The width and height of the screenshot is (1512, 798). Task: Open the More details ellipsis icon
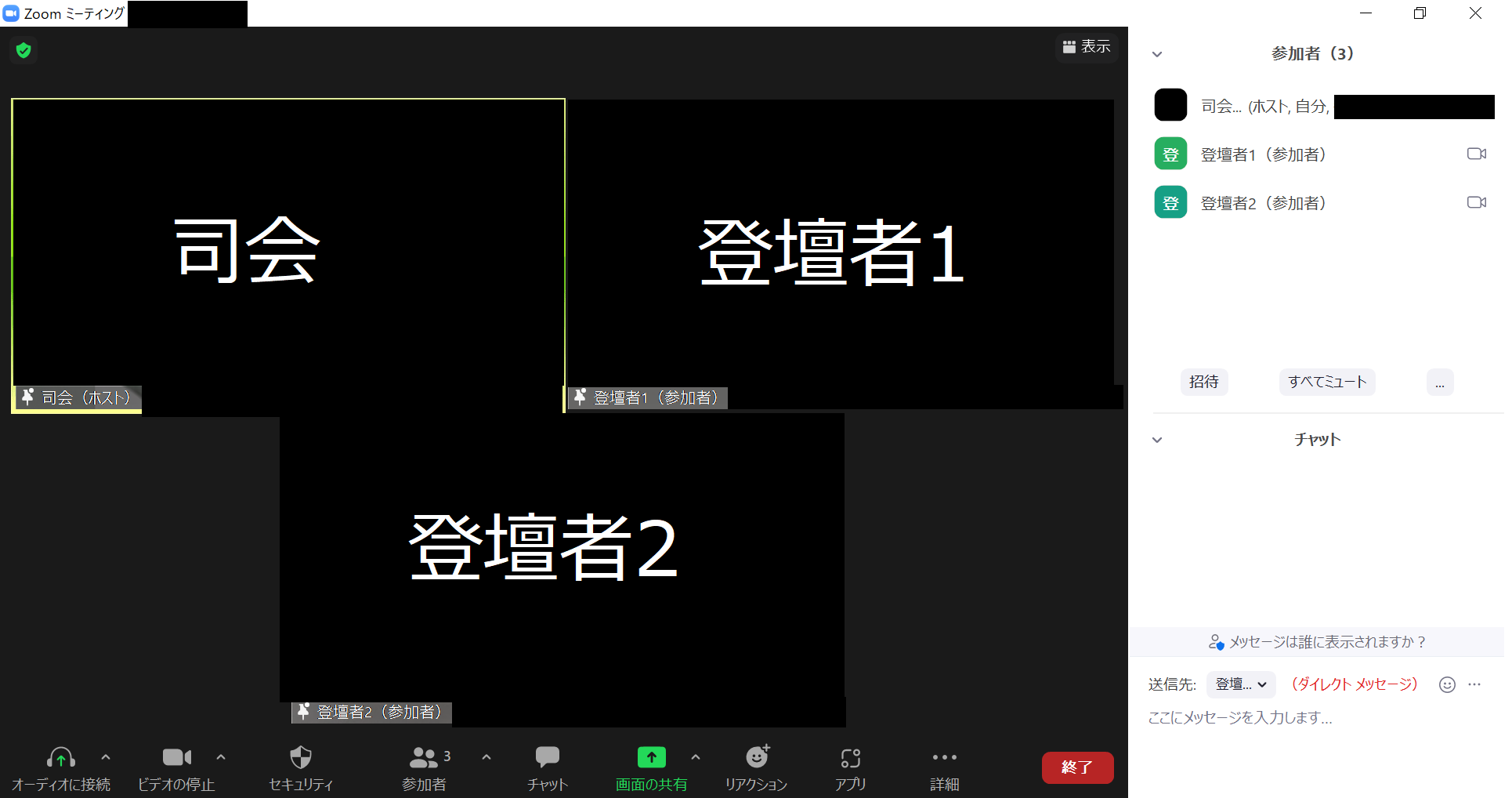pos(944,758)
